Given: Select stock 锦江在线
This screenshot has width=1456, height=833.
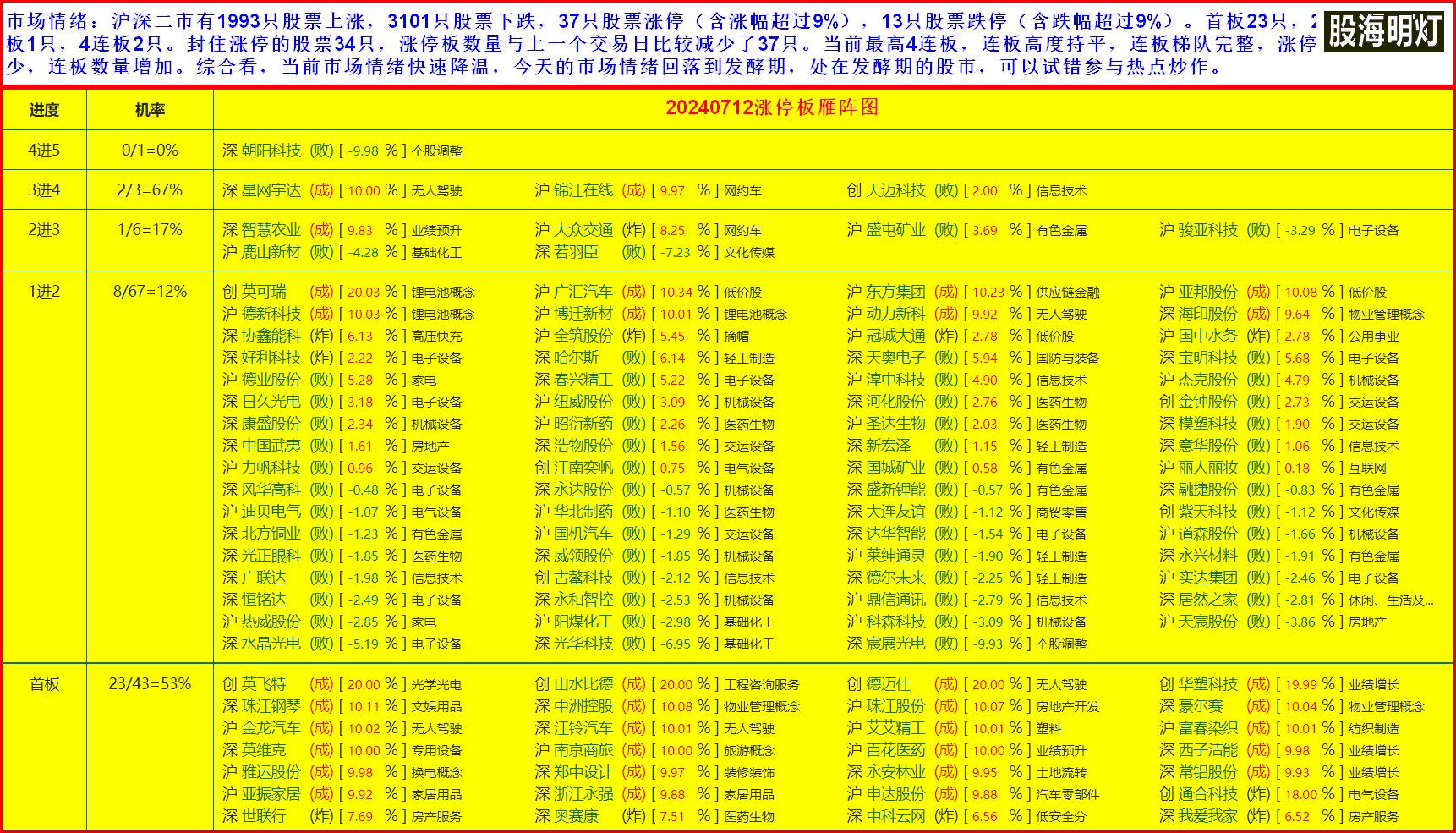Looking at the screenshot, I should coord(583,190).
